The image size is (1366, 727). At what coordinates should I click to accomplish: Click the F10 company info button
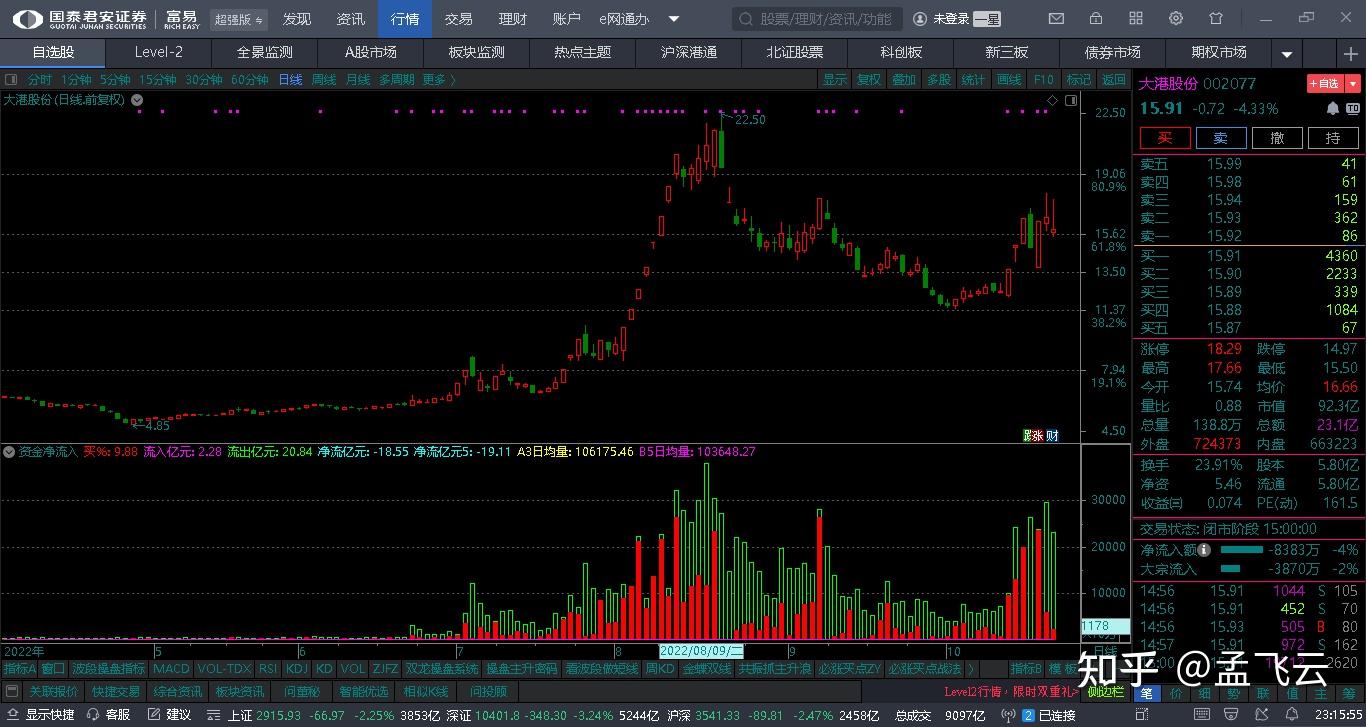[x=1043, y=80]
